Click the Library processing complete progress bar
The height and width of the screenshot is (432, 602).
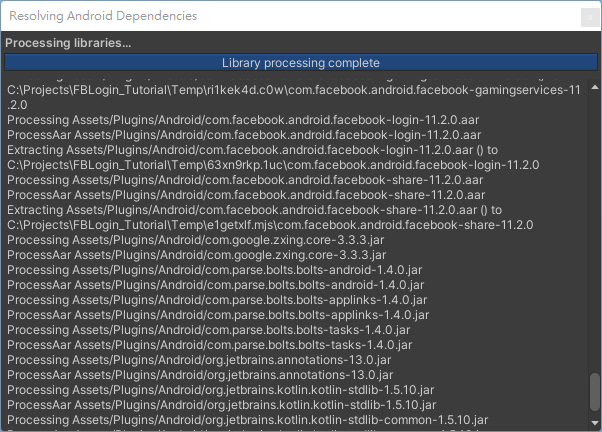pos(301,63)
